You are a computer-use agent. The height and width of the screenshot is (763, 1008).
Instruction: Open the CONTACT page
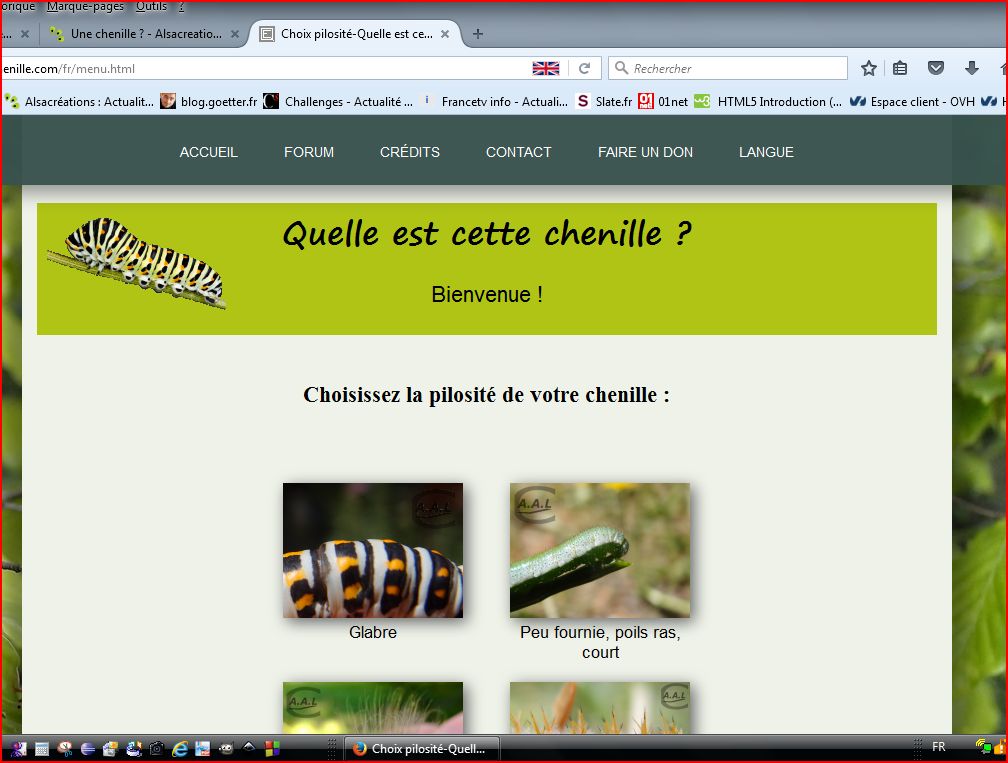518,152
